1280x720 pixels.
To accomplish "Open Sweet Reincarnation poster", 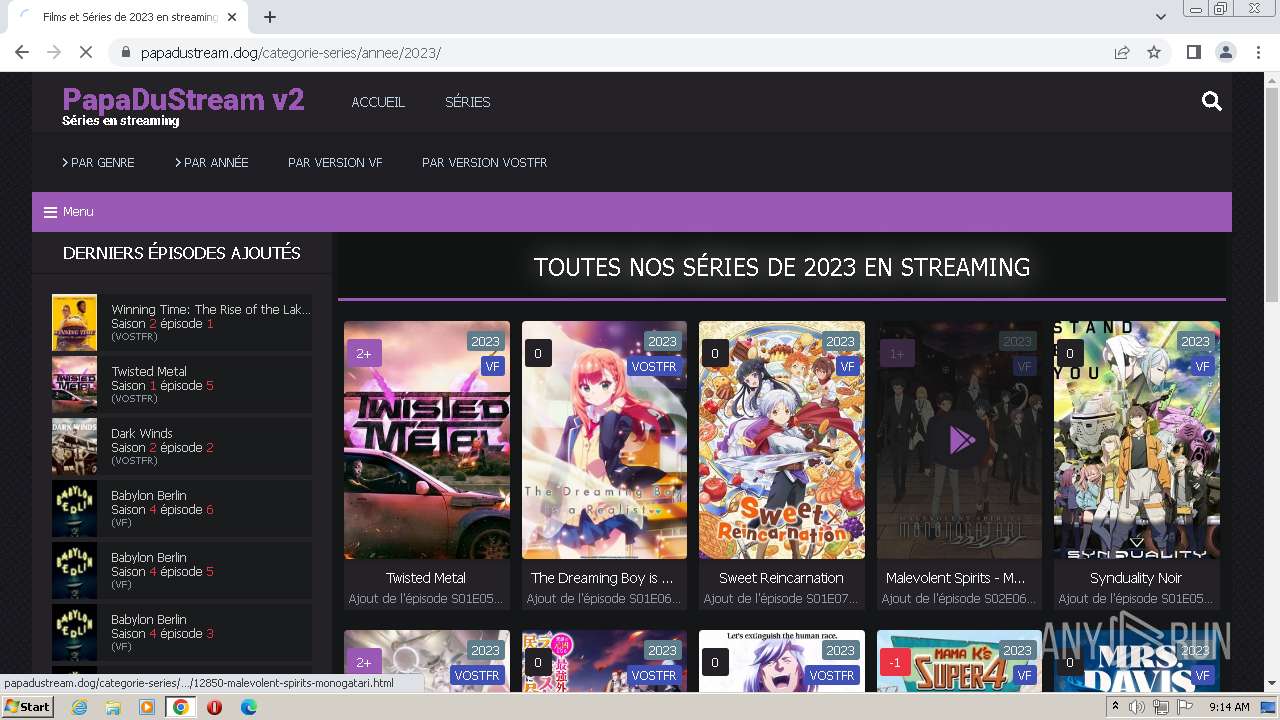I will (x=782, y=440).
